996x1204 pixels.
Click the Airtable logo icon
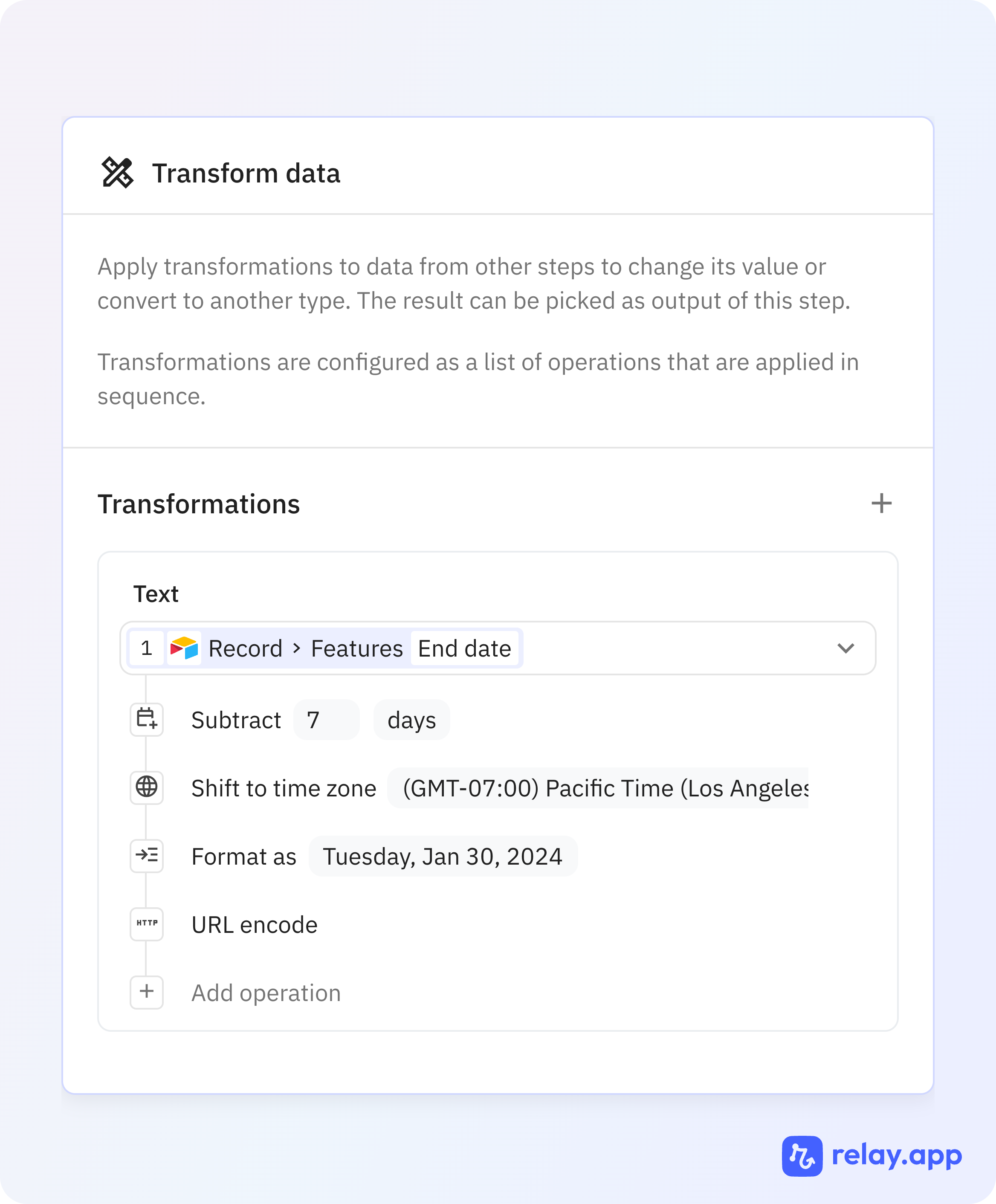pyautogui.click(x=184, y=648)
